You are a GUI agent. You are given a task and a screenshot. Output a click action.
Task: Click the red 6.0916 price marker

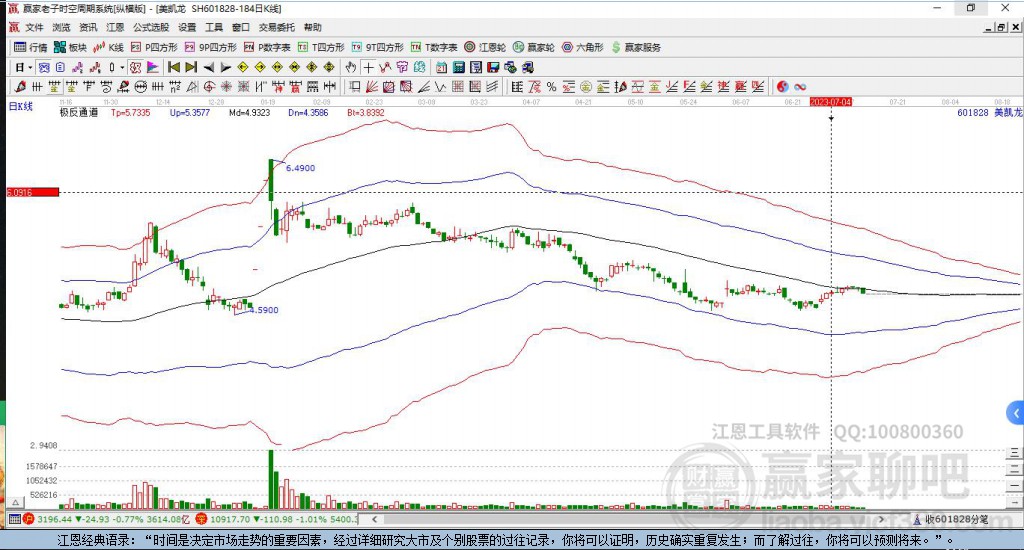pyautogui.click(x=33, y=192)
